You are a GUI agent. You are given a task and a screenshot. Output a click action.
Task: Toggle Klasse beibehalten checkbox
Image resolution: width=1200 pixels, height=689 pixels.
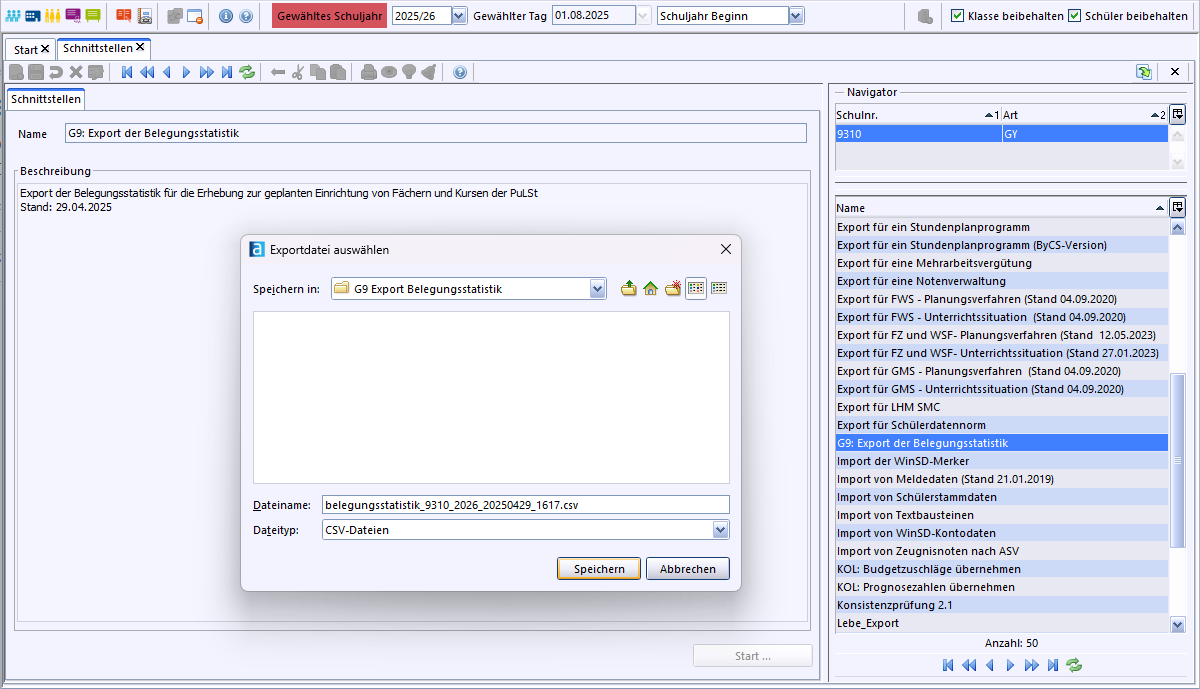click(x=957, y=16)
